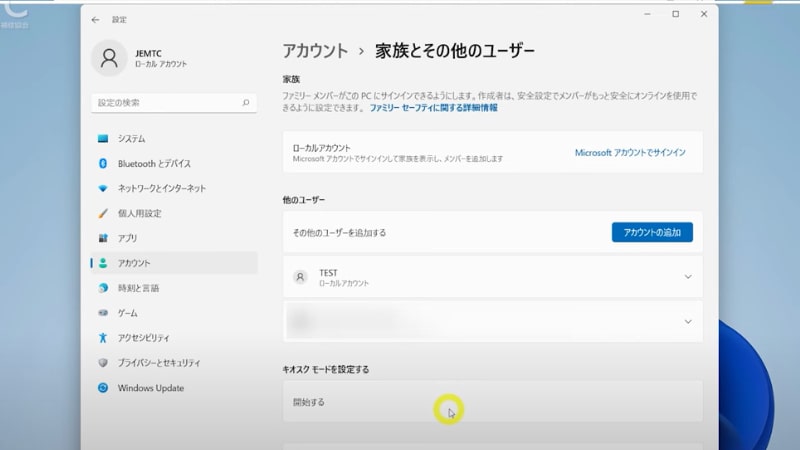
Task: Click the 個人用設定 paintbrush icon
Action: click(x=103, y=213)
